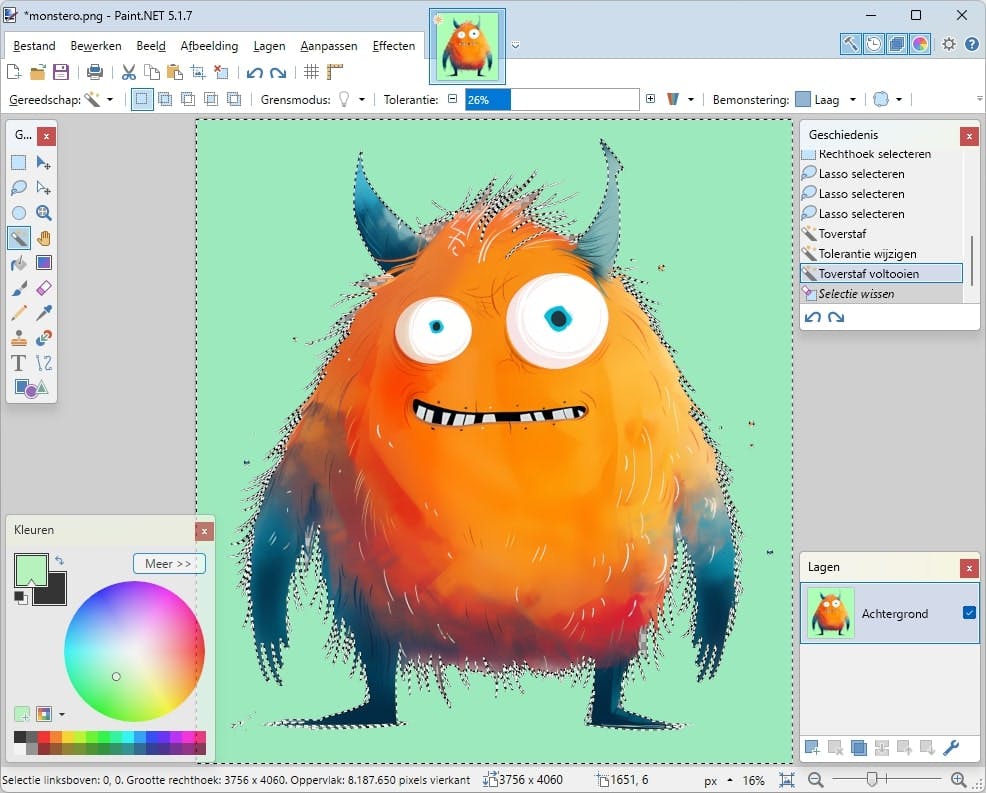
Task: Open layer properties with the wrench icon
Action: point(951,747)
